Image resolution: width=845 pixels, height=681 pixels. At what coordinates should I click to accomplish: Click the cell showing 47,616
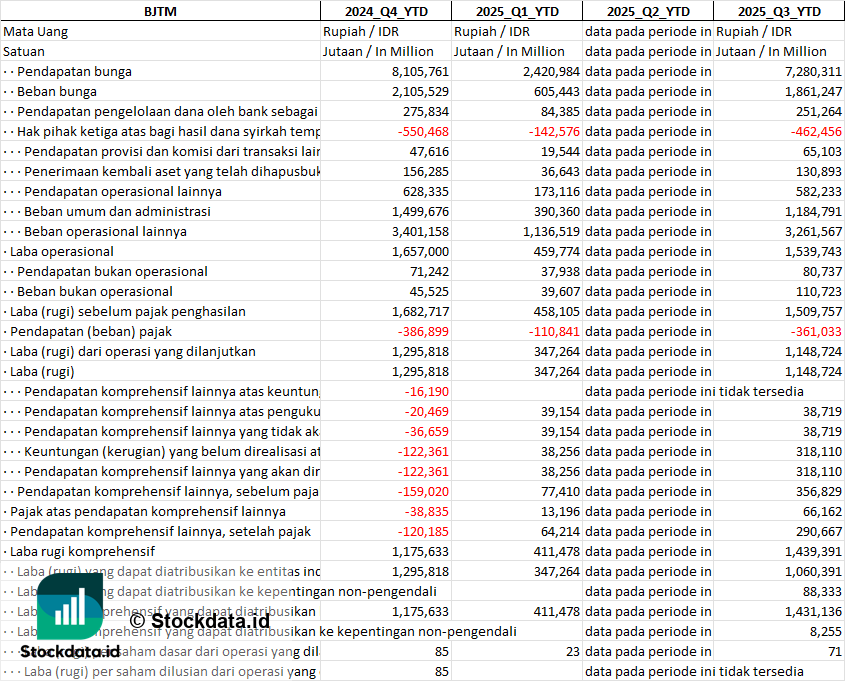click(x=429, y=151)
